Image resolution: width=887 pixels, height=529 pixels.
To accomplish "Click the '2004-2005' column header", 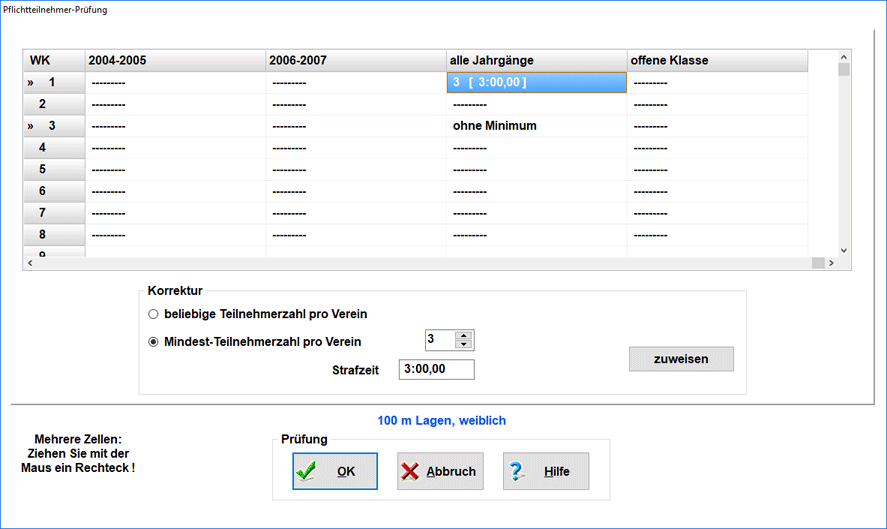I will point(175,61).
